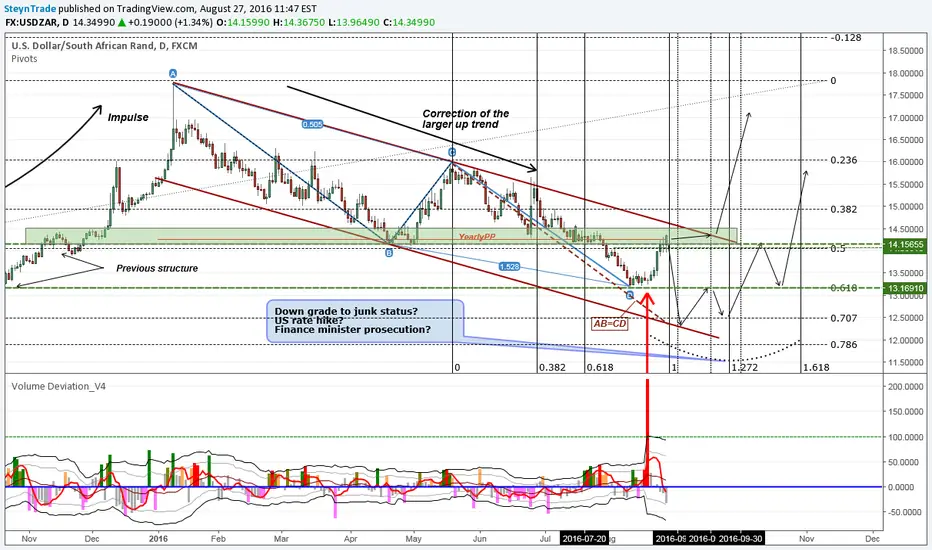Image resolution: width=932 pixels, height=550 pixels.
Task: Click the -50.0000 volume axis value
Action: click(905, 512)
